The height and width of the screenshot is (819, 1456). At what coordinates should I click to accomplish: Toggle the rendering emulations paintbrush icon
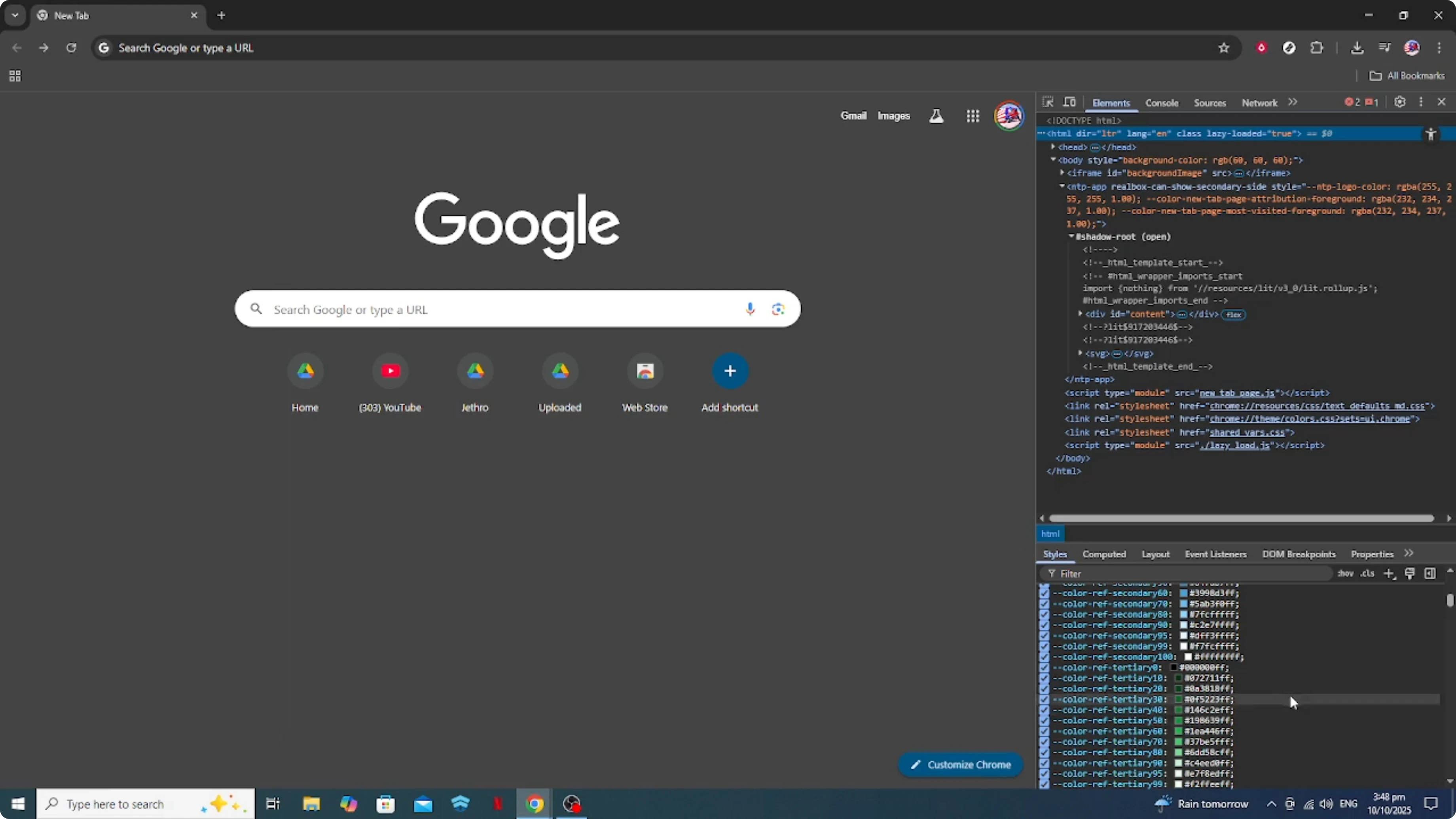coord(1410,574)
